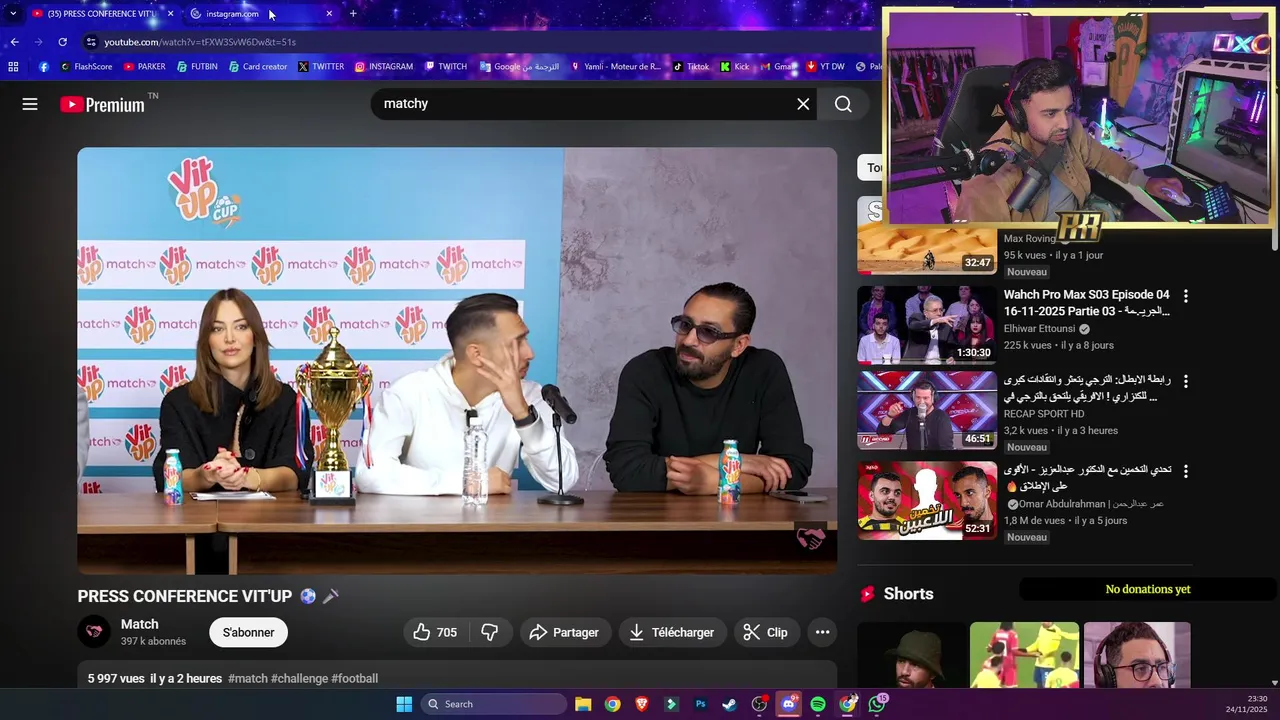Share video with Partager button

pyautogui.click(x=565, y=632)
